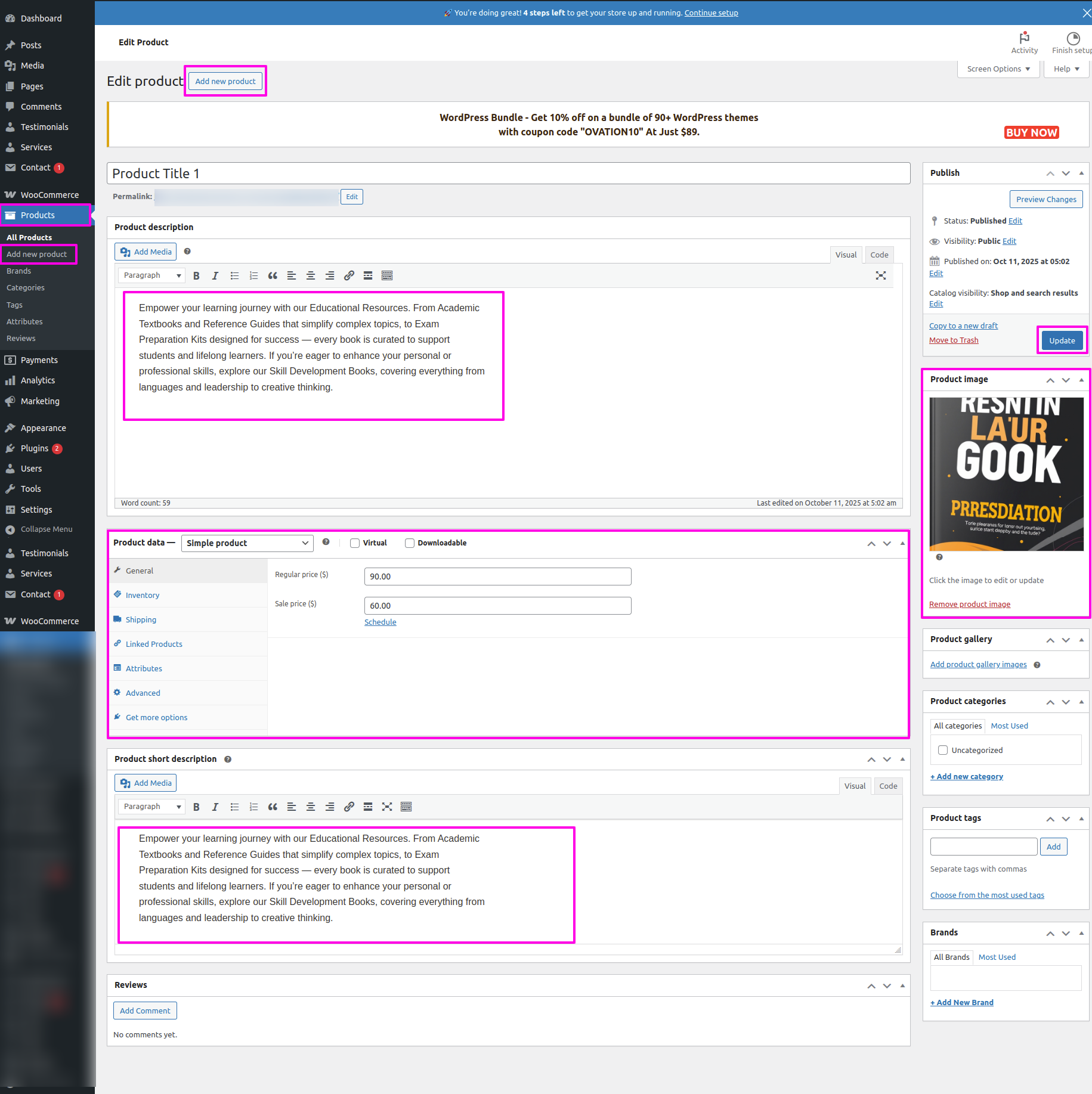The image size is (1092, 1094).
Task: Expand the Screen Options panel
Action: pos(998,69)
